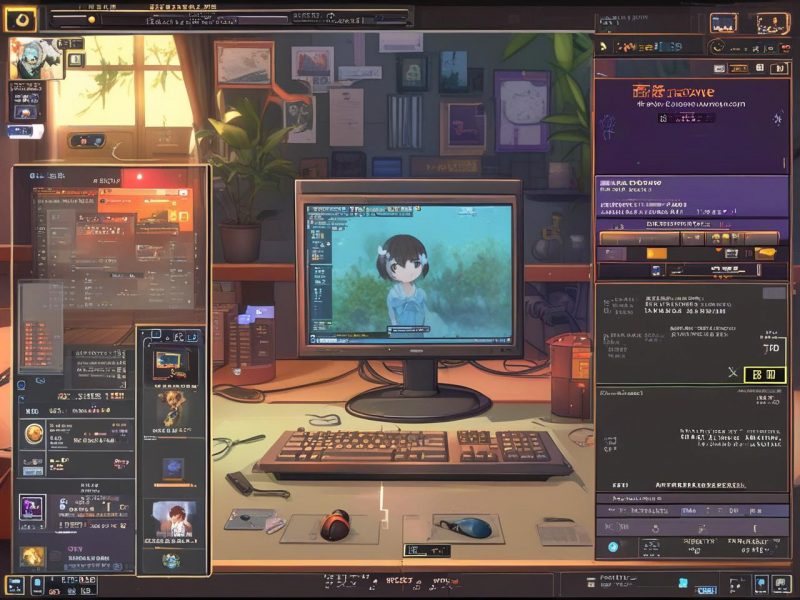Viewport: 800px width, 600px height.
Task: Click the flower doodle icon in the purple panel
Action: (609, 126)
